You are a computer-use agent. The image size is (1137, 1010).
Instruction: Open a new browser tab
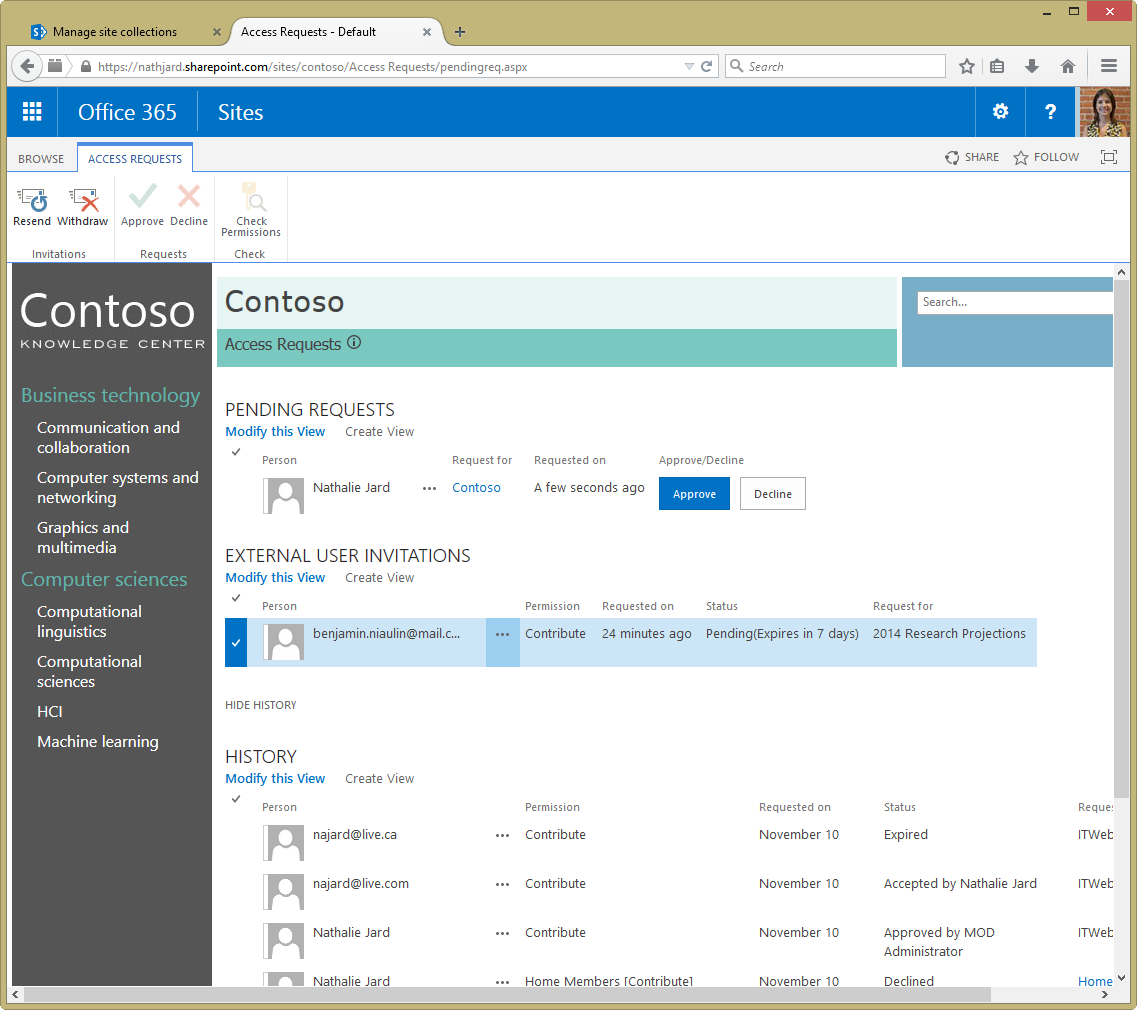pyautogui.click(x=460, y=32)
